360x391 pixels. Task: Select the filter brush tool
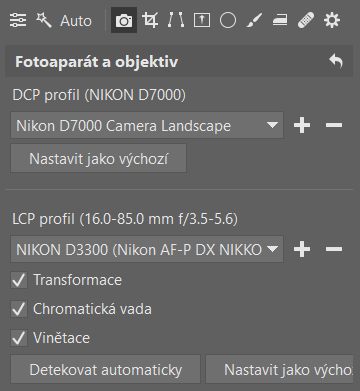[x=254, y=20]
